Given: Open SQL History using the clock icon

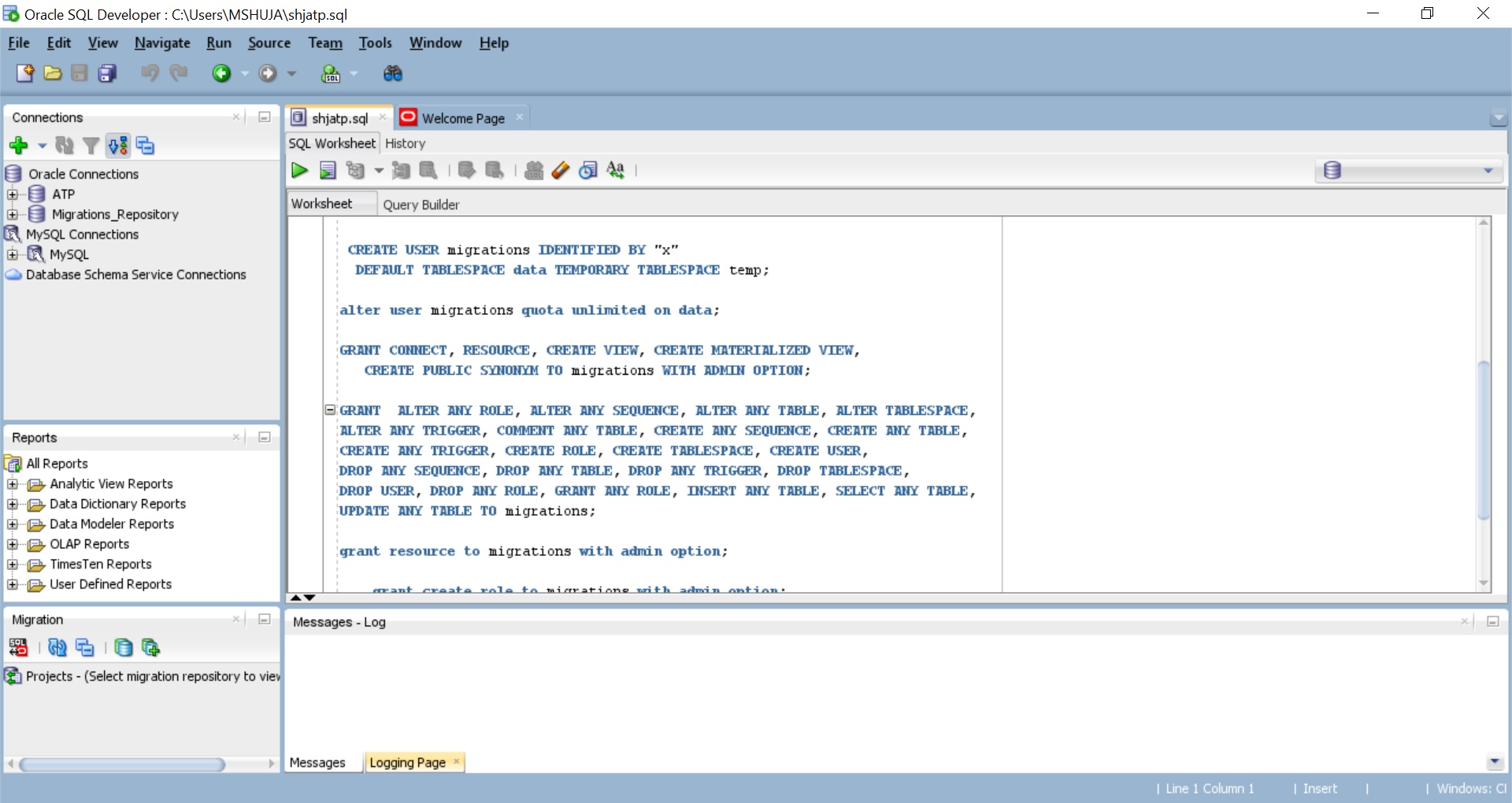Looking at the screenshot, I should pos(587,170).
